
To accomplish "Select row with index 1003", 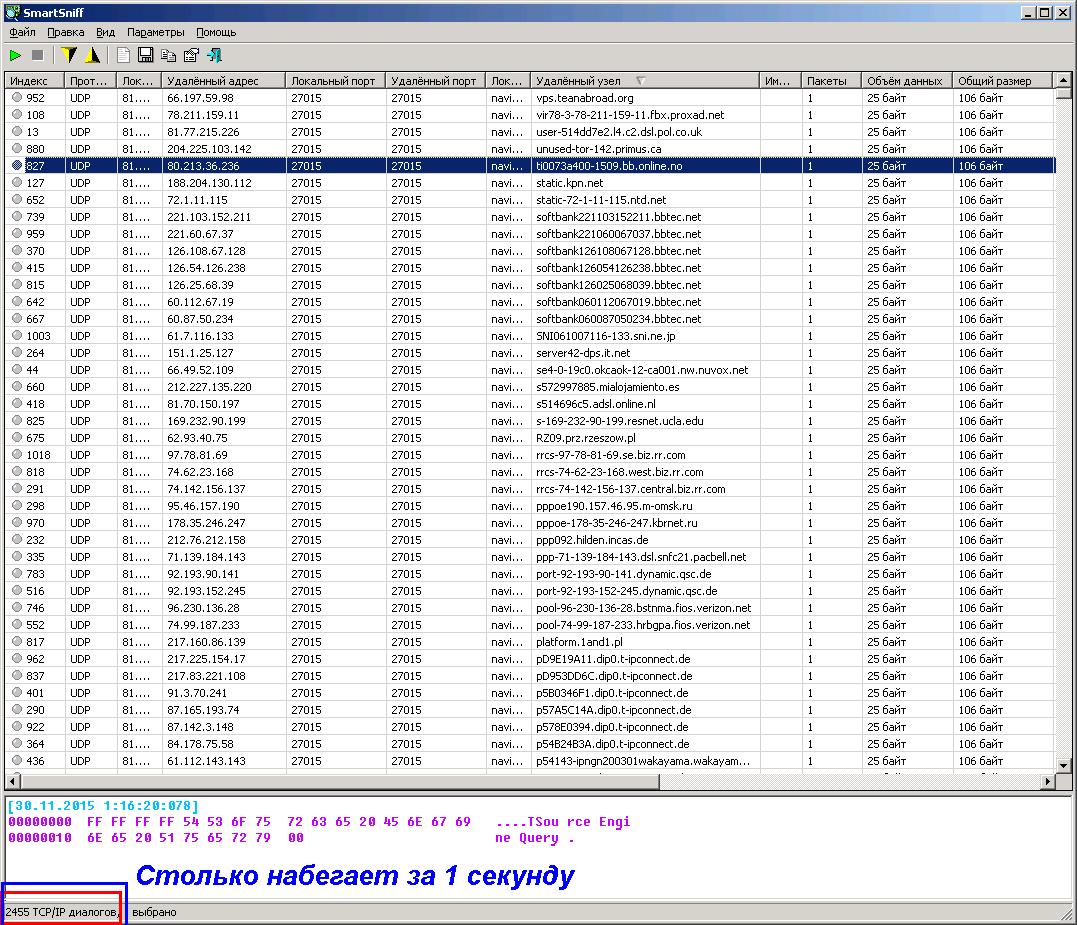I will (530, 336).
